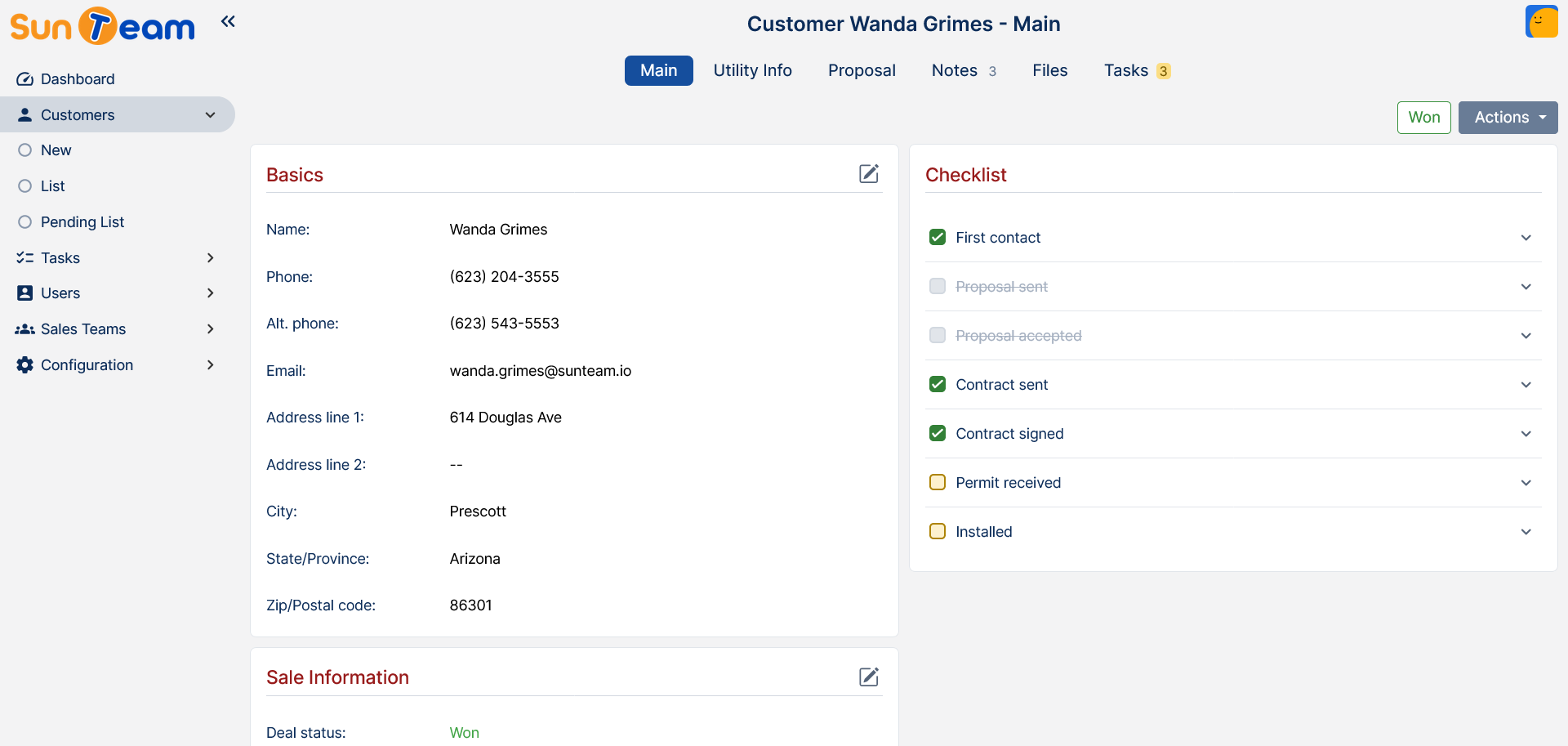
Task: Collapse the Customers menu chevron
Action: coord(210,115)
